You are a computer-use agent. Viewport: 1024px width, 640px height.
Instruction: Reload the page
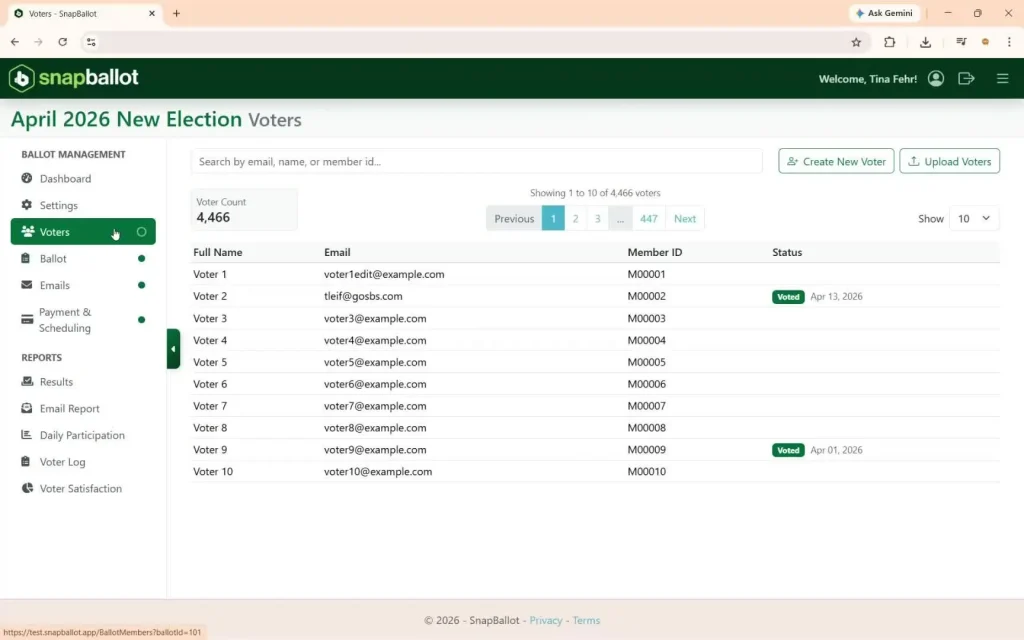(63, 42)
